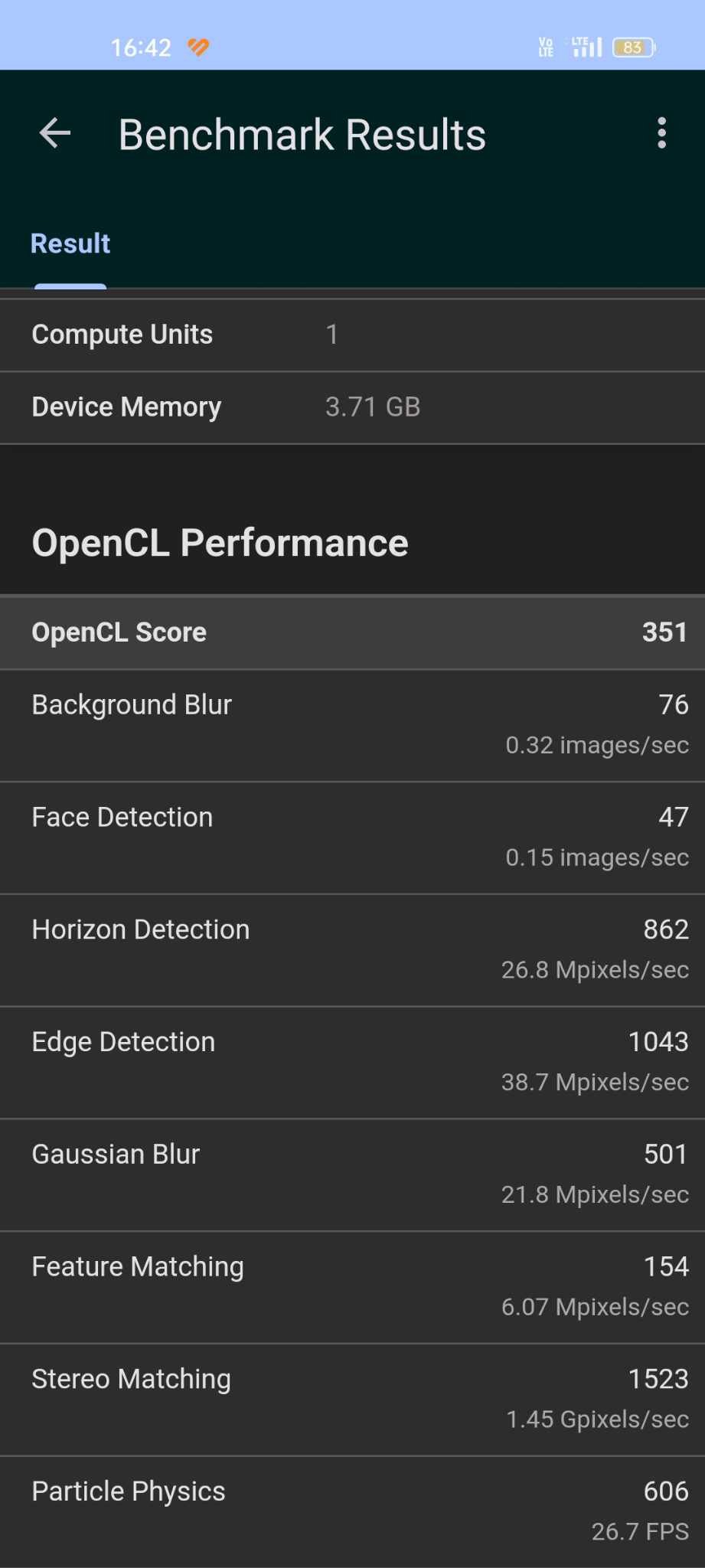The width and height of the screenshot is (705, 1568).
Task: Switch to the Result tab
Action: click(x=70, y=243)
